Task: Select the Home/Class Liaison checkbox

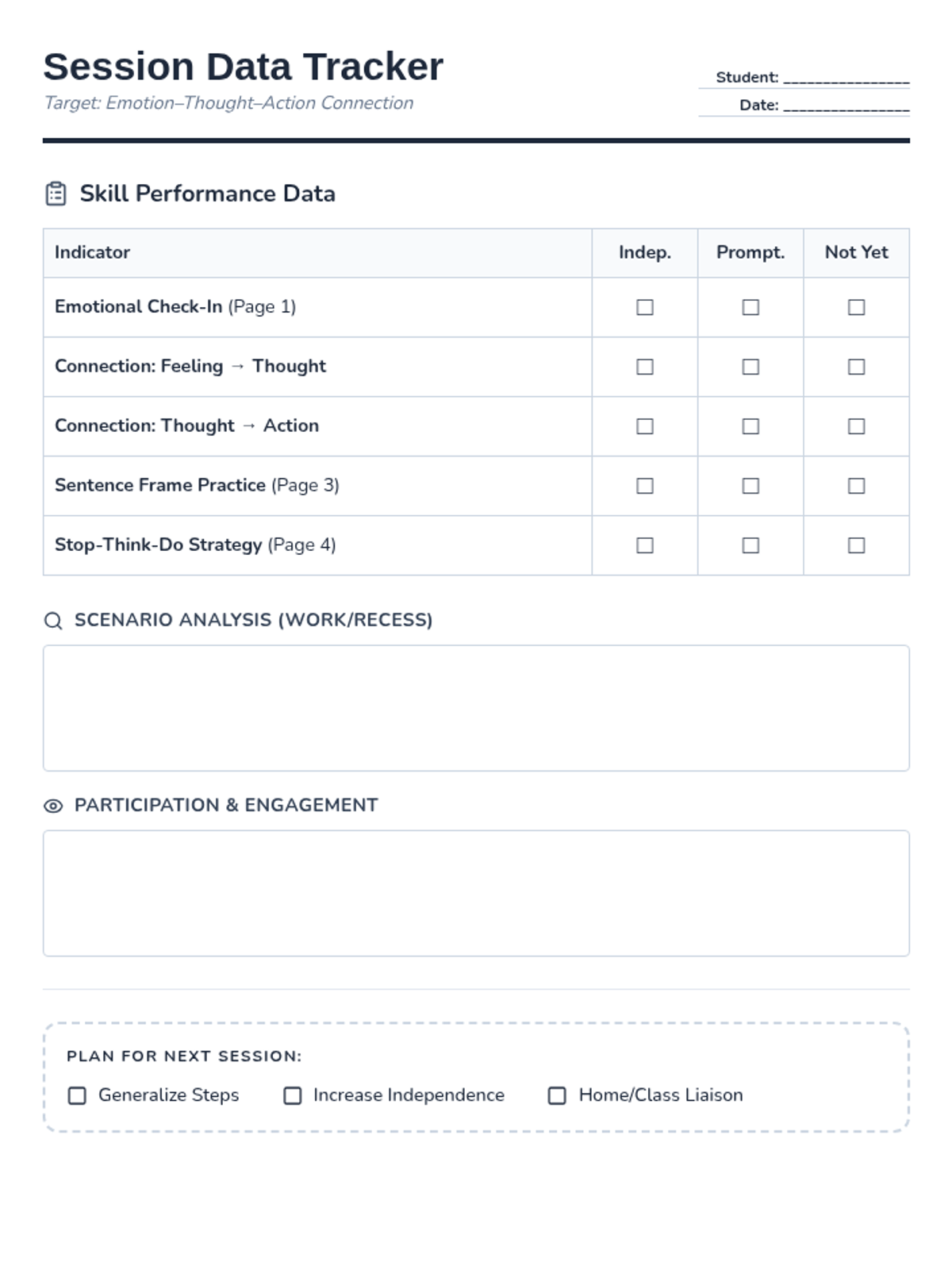Action: click(558, 1095)
